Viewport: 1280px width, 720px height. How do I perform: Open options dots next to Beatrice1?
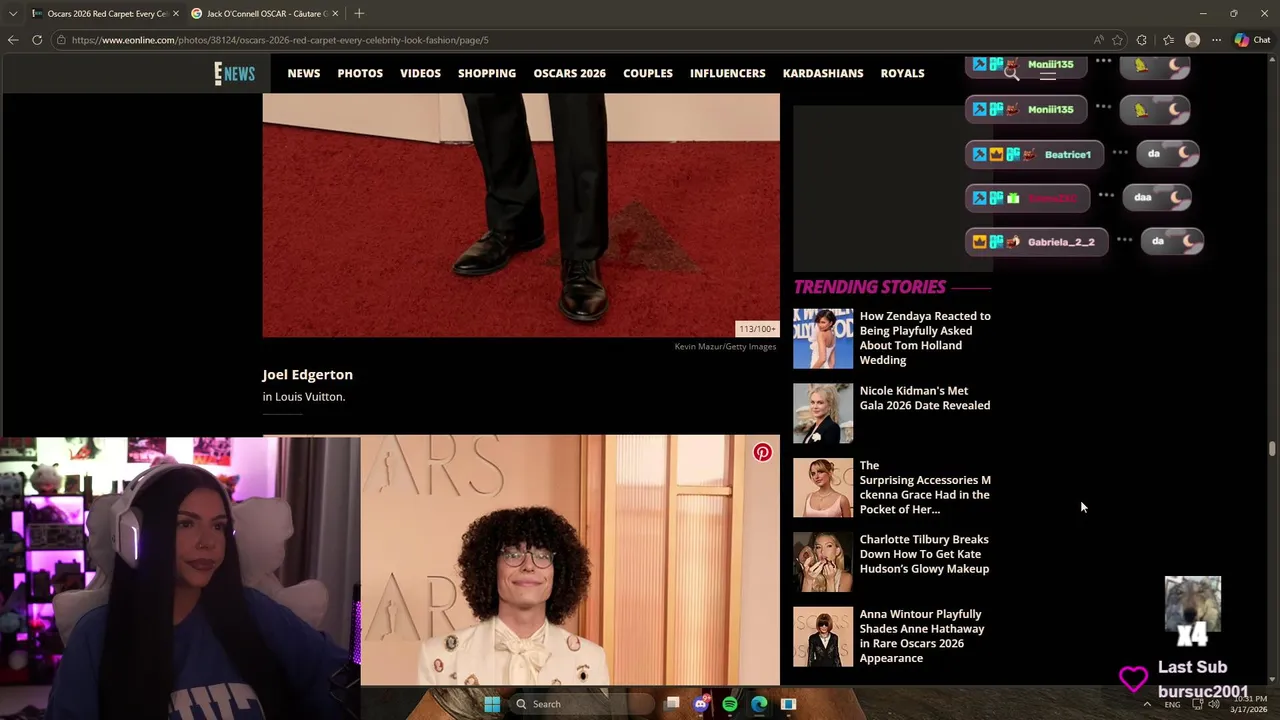pos(1120,153)
